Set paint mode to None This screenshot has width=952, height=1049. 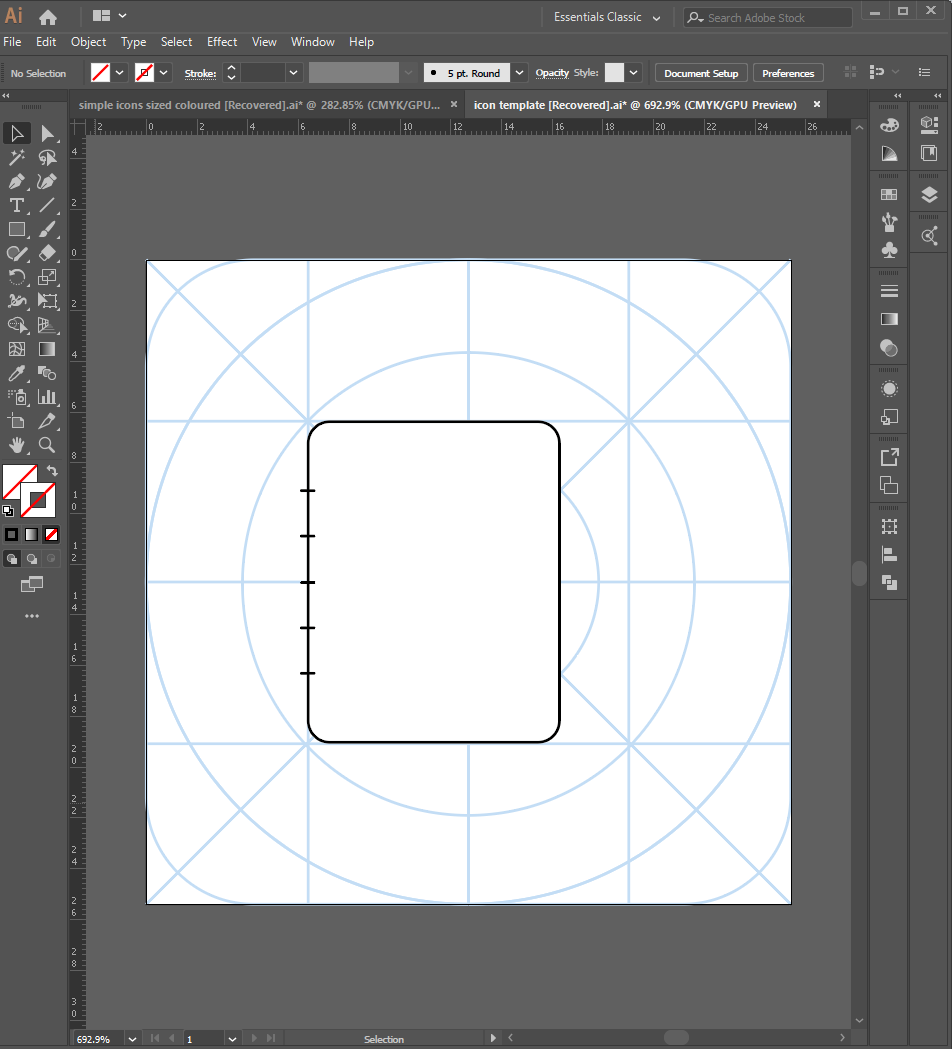coord(51,534)
